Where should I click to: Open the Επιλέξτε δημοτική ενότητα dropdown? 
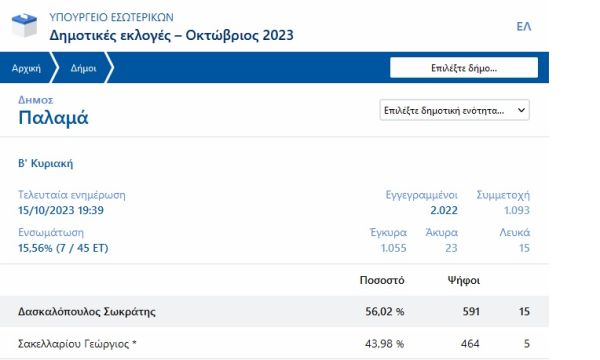[x=455, y=110]
